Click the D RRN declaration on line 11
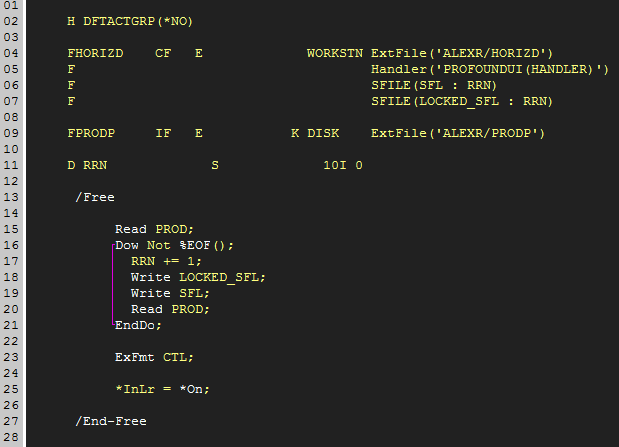The height and width of the screenshot is (447, 619). pos(87,165)
